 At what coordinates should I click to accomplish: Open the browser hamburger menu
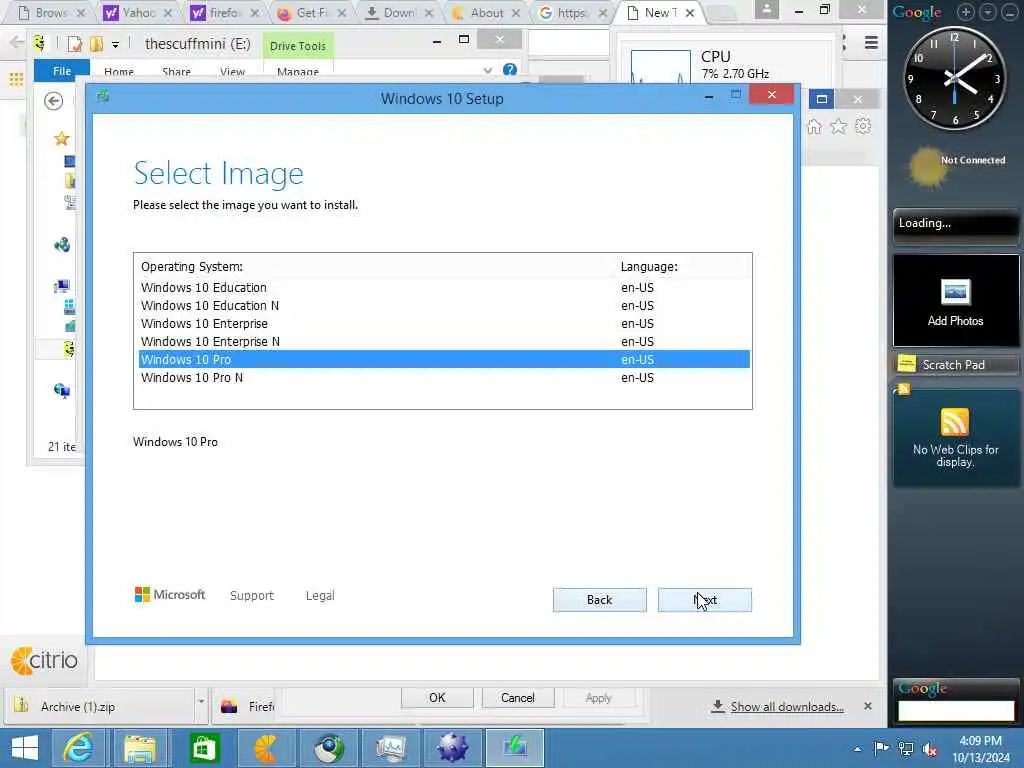click(x=871, y=43)
